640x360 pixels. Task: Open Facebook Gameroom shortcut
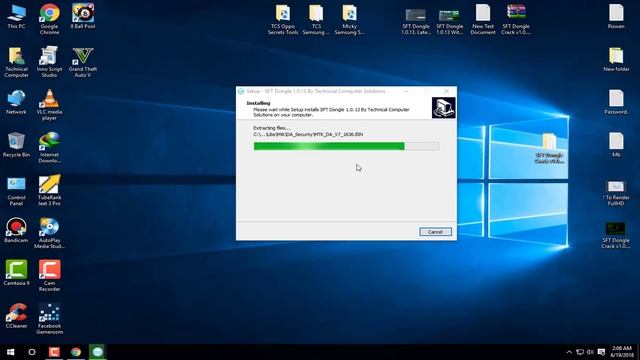point(49,319)
